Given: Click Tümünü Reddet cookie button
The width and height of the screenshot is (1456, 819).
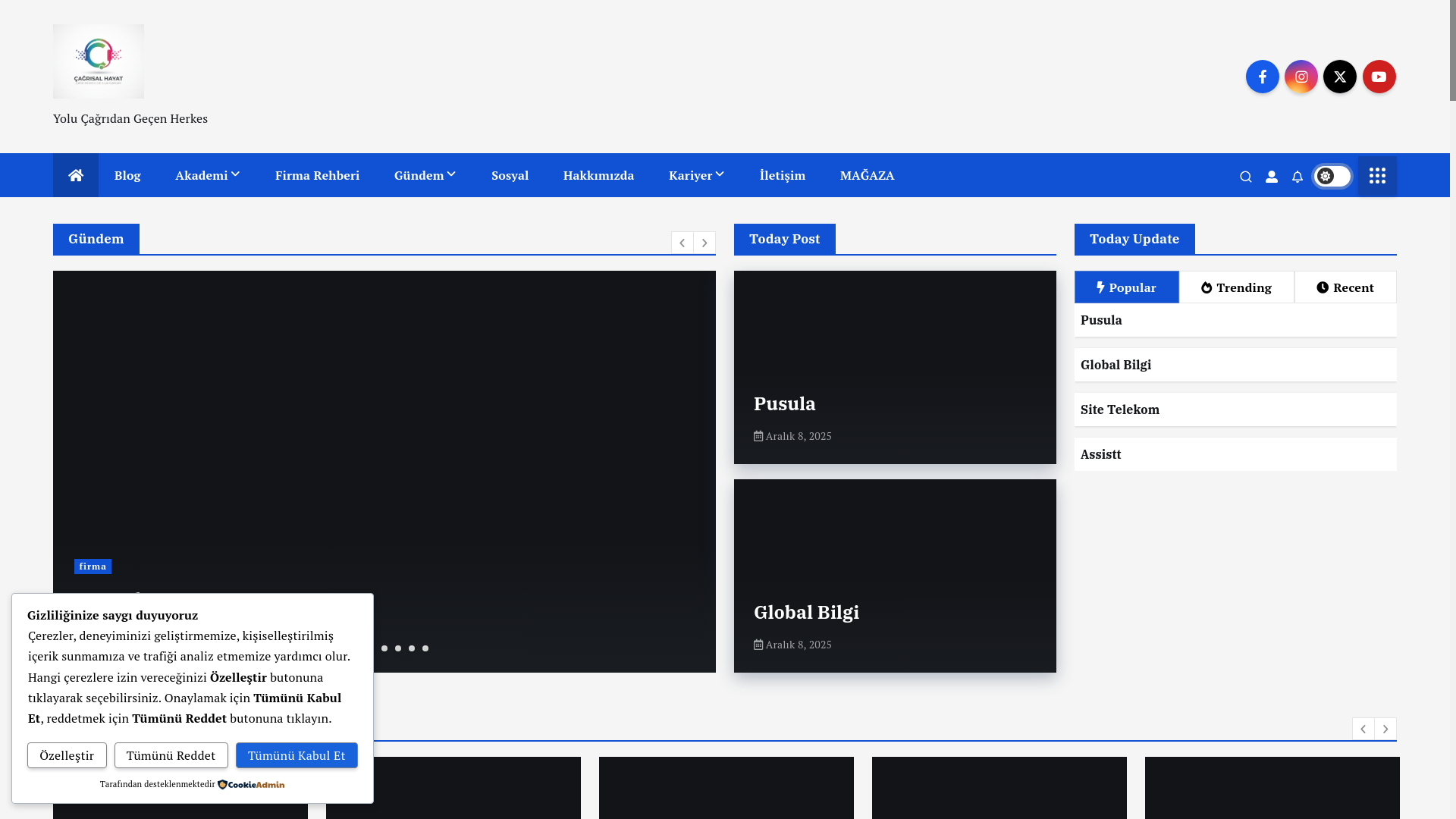Looking at the screenshot, I should pyautogui.click(x=171, y=755).
